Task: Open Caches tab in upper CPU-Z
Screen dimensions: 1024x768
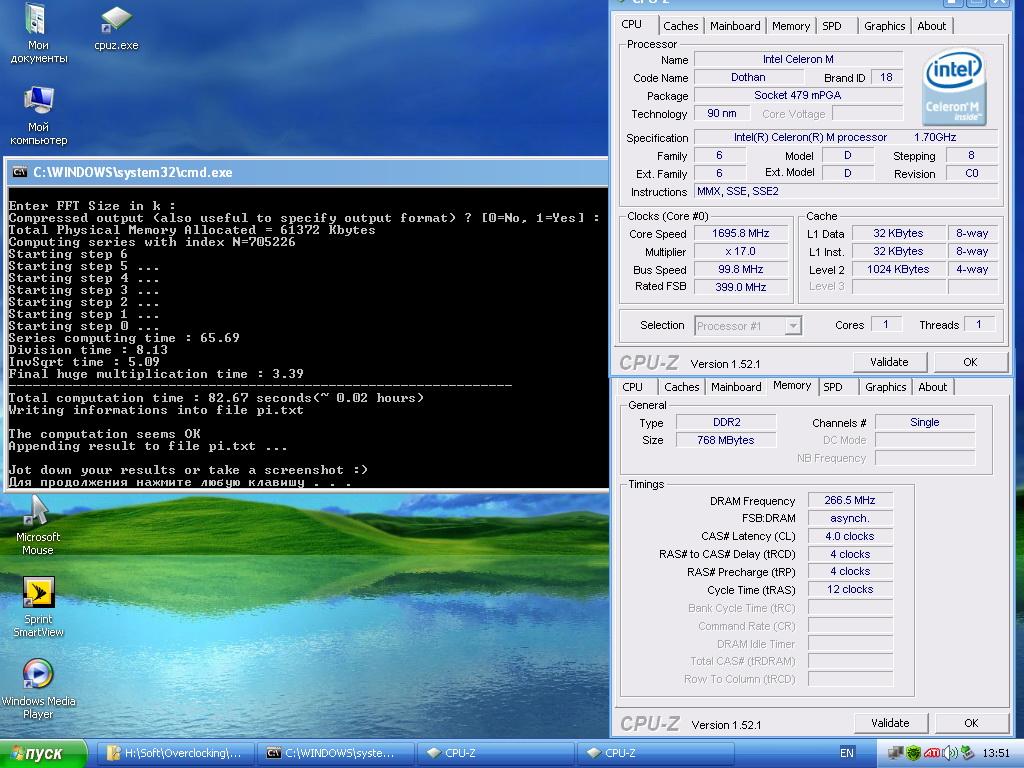Action: pos(680,26)
